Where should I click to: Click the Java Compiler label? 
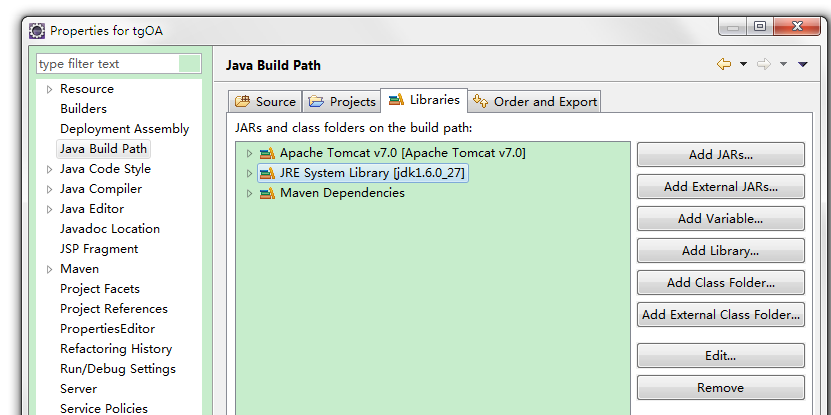pyautogui.click(x=101, y=189)
